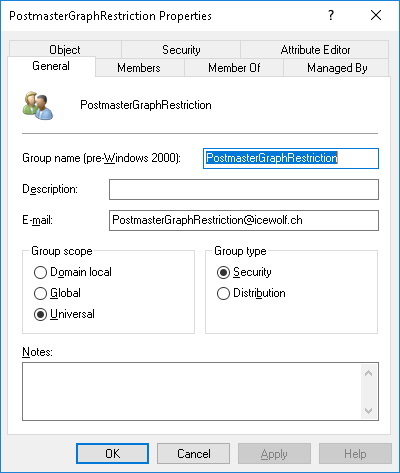The height and width of the screenshot is (473, 400).
Task: Click Notes scrollbar up arrow
Action: [369, 373]
